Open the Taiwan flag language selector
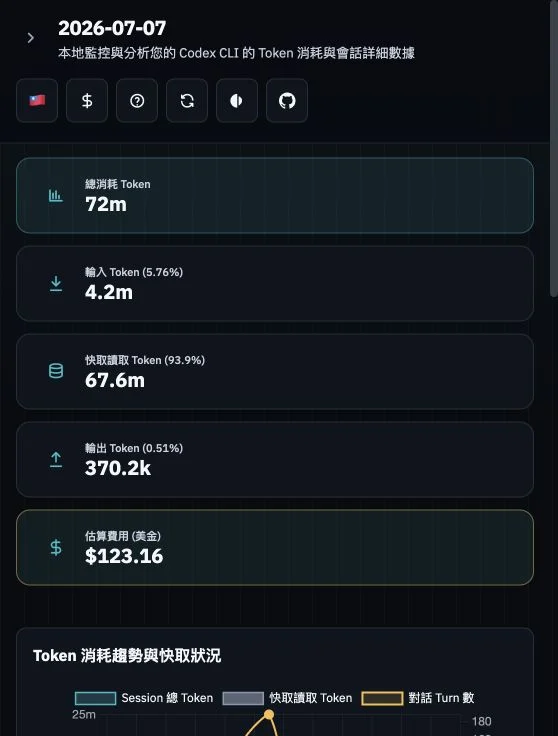This screenshot has width=558, height=736. pyautogui.click(x=37, y=100)
